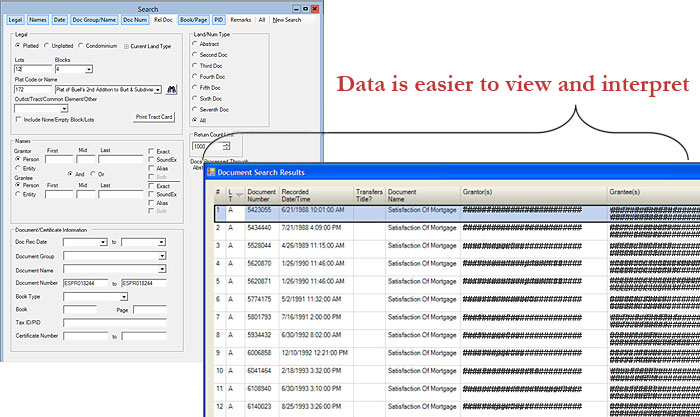The image size is (700, 417).
Task: Click the Grantor Last name field
Action: [121, 159]
